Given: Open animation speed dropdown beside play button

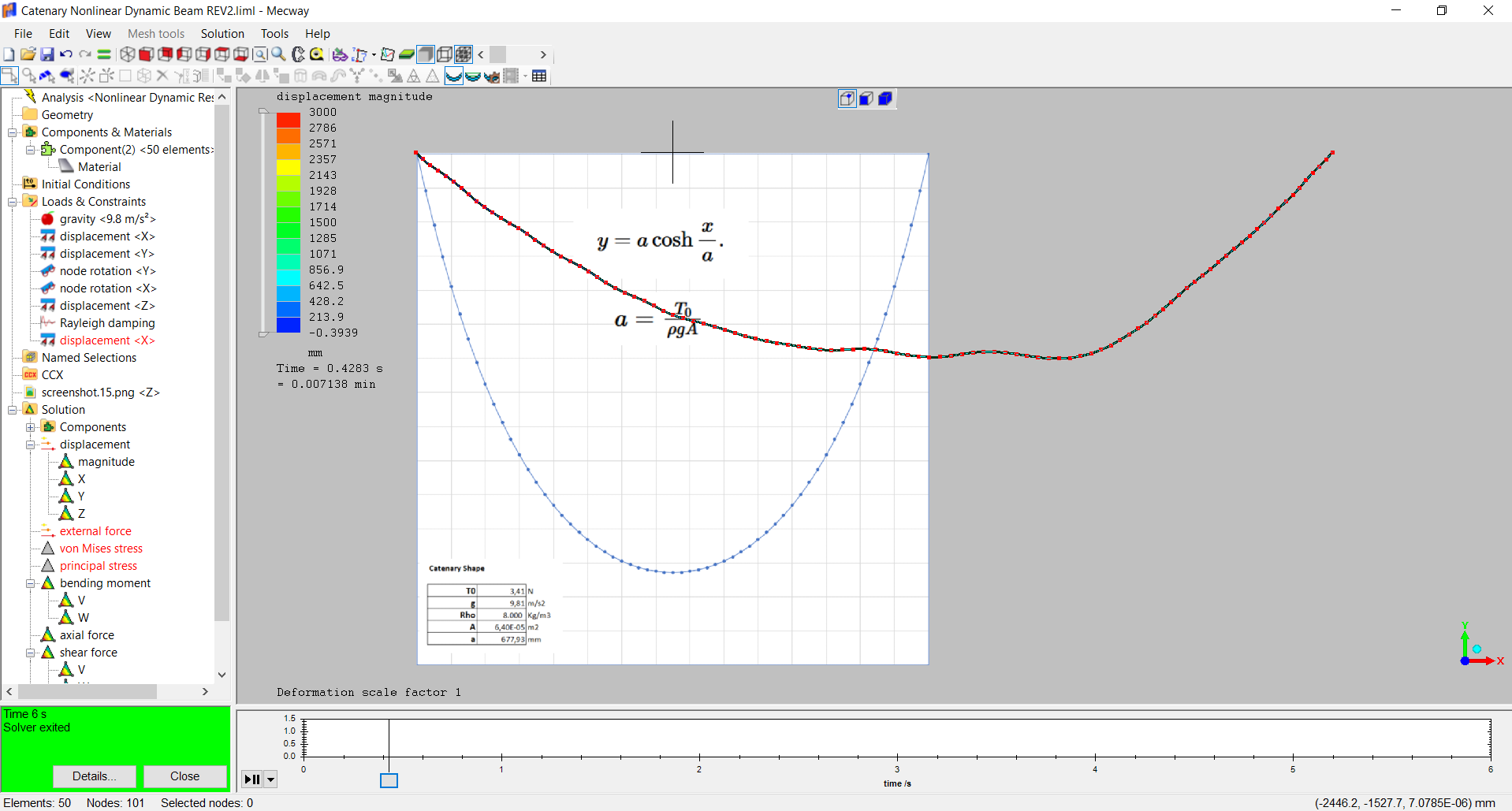Looking at the screenshot, I should pyautogui.click(x=270, y=779).
